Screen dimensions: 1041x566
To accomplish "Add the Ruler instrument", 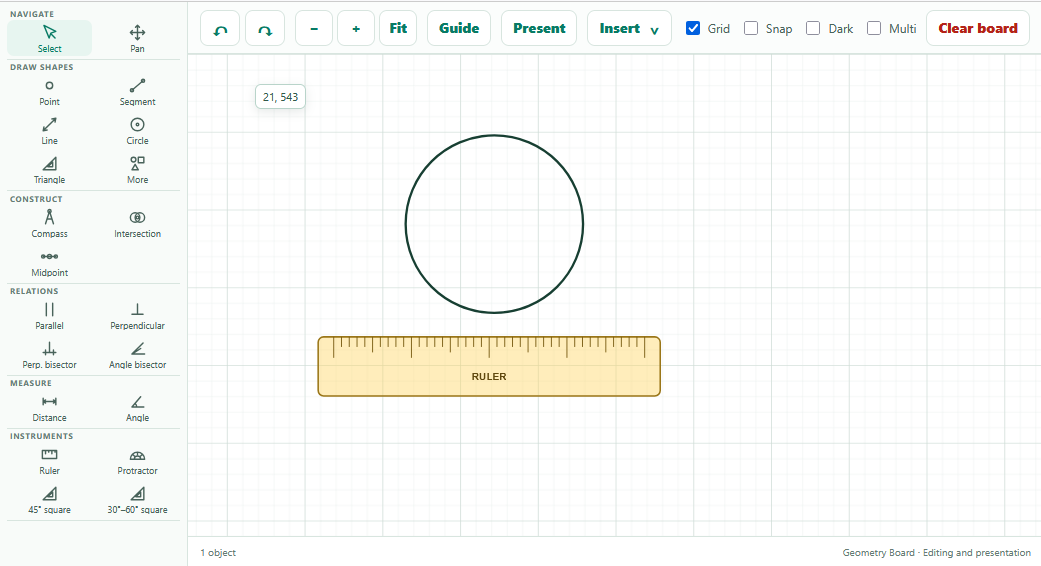I will (x=50, y=462).
